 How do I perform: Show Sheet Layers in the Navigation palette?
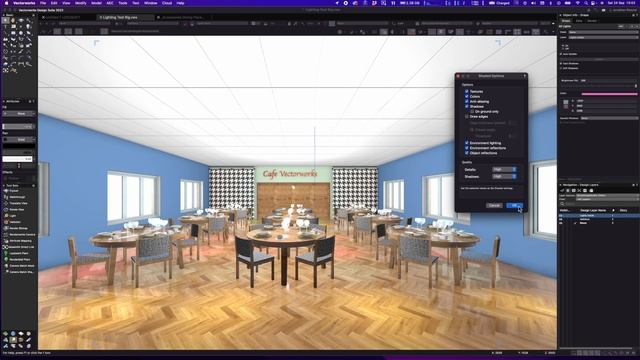(x=573, y=190)
